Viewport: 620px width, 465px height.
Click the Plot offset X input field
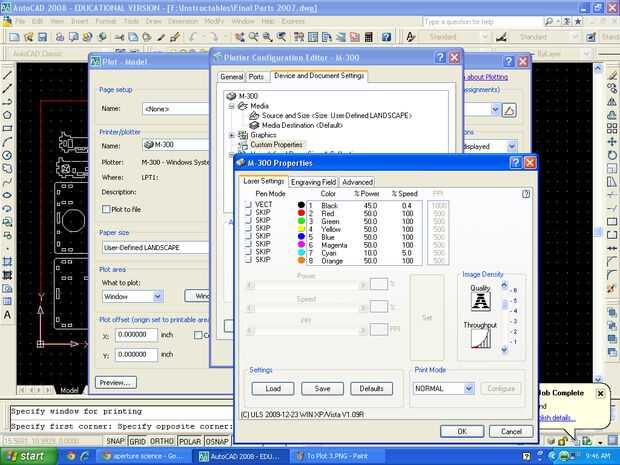[136, 335]
